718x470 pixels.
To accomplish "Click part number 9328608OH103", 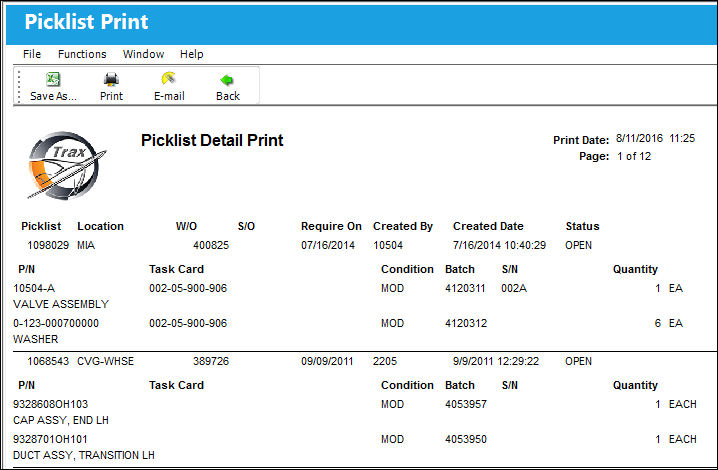I will coord(50,404).
